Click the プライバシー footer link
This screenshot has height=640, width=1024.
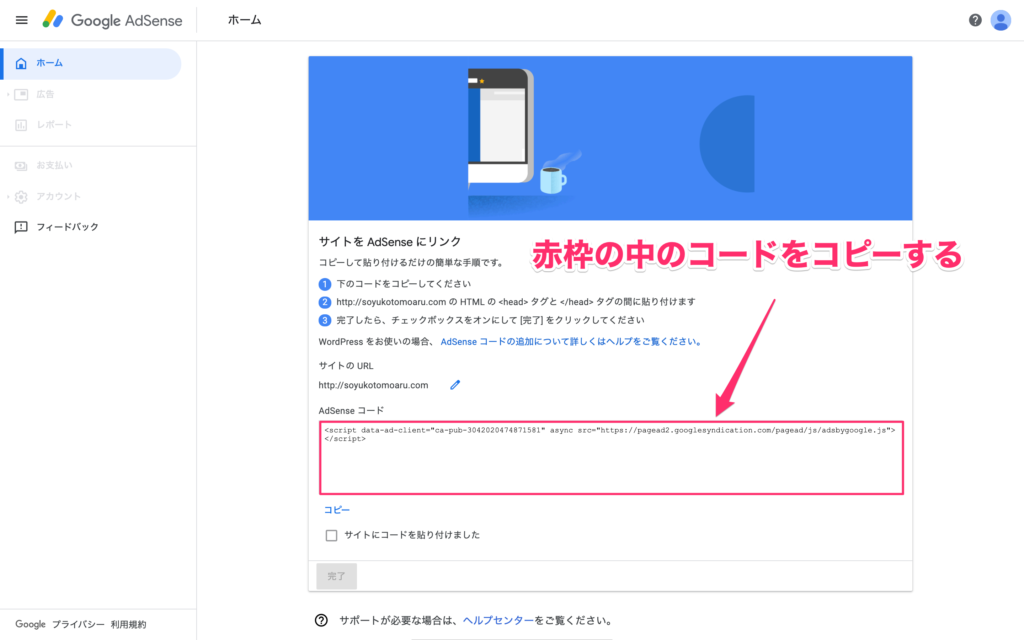pos(78,624)
